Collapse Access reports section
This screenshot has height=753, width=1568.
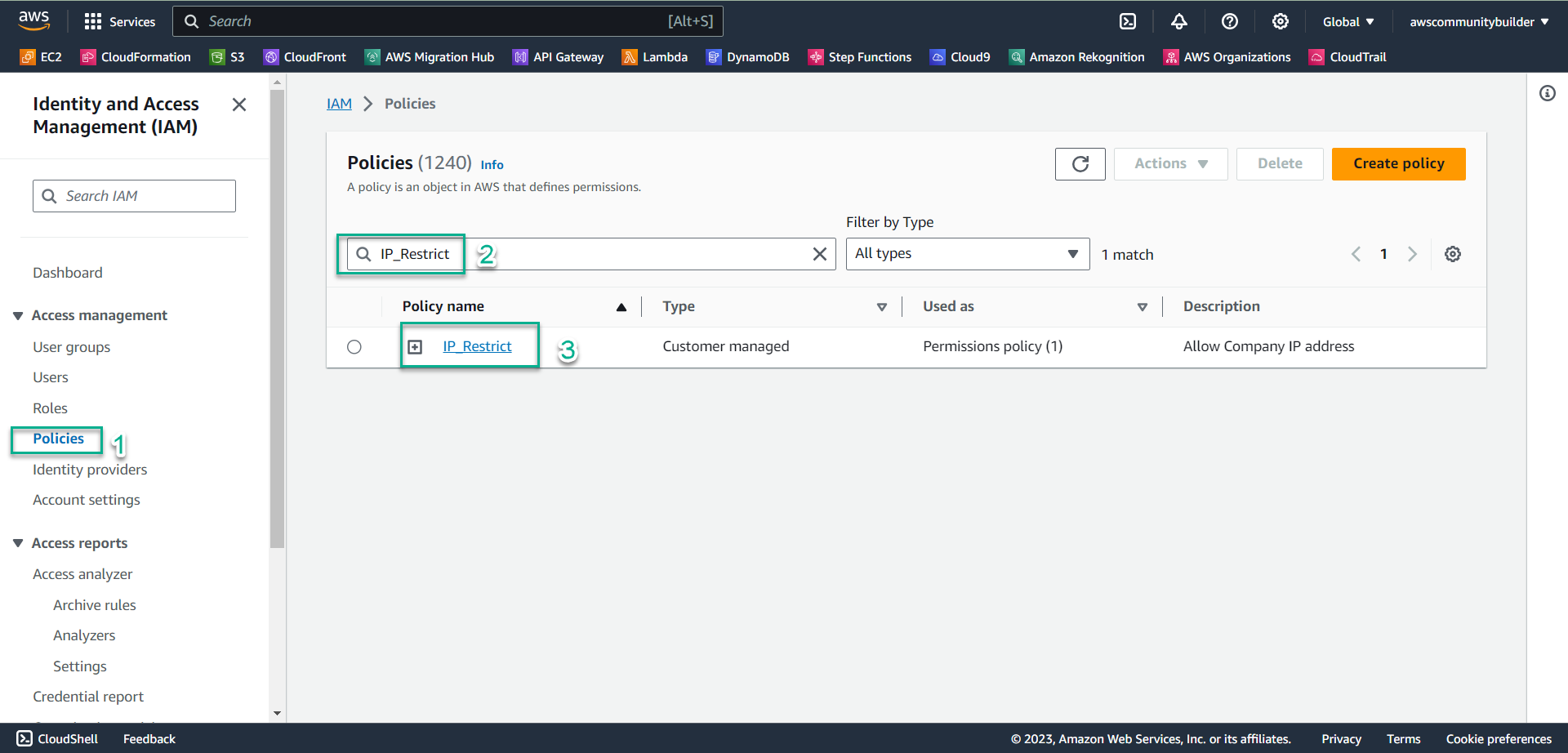click(17, 543)
